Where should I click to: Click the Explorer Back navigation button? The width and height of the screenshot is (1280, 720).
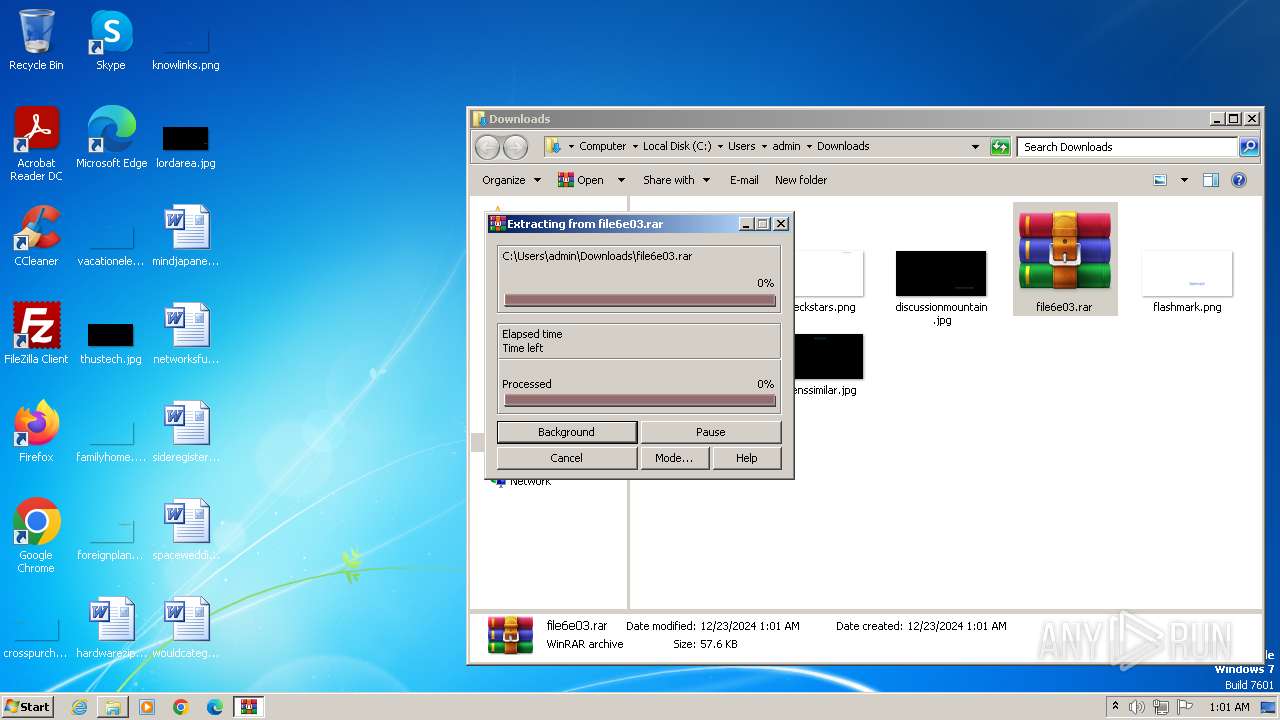[487, 147]
